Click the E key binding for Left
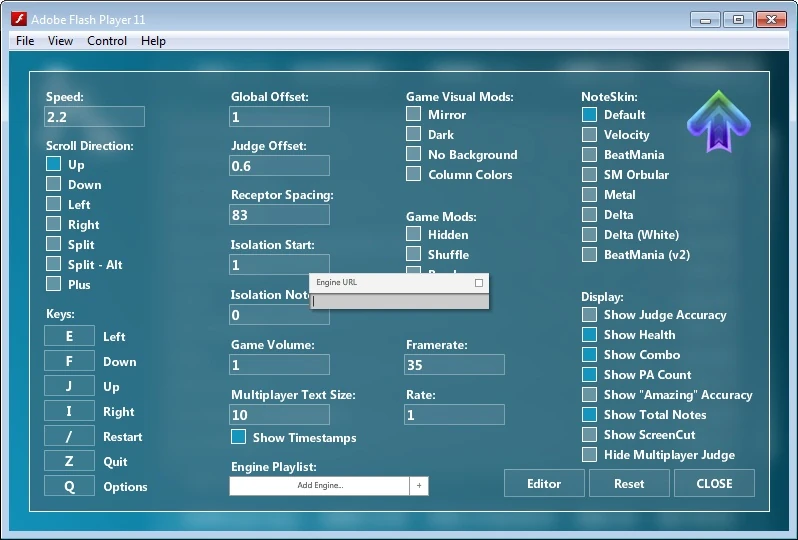 [x=69, y=336]
